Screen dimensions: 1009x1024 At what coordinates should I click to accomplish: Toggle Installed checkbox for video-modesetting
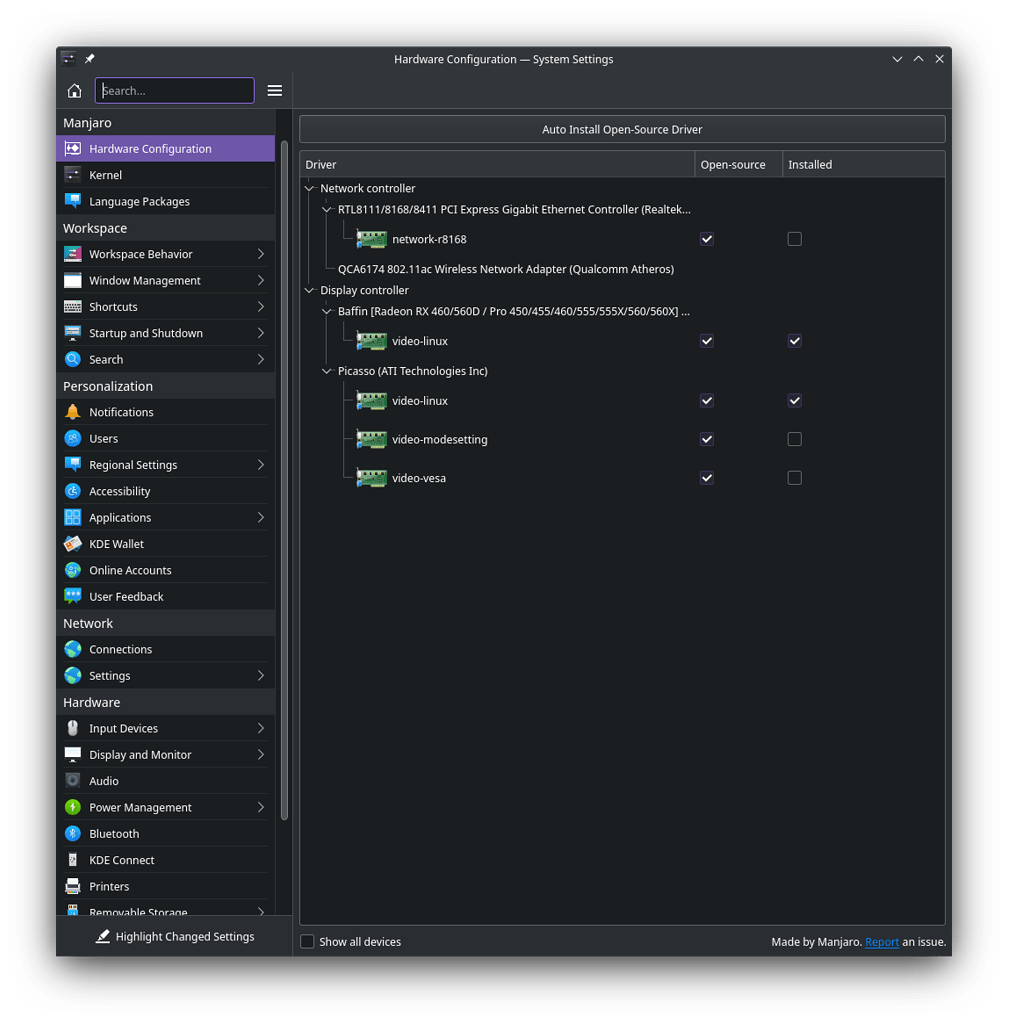click(794, 439)
